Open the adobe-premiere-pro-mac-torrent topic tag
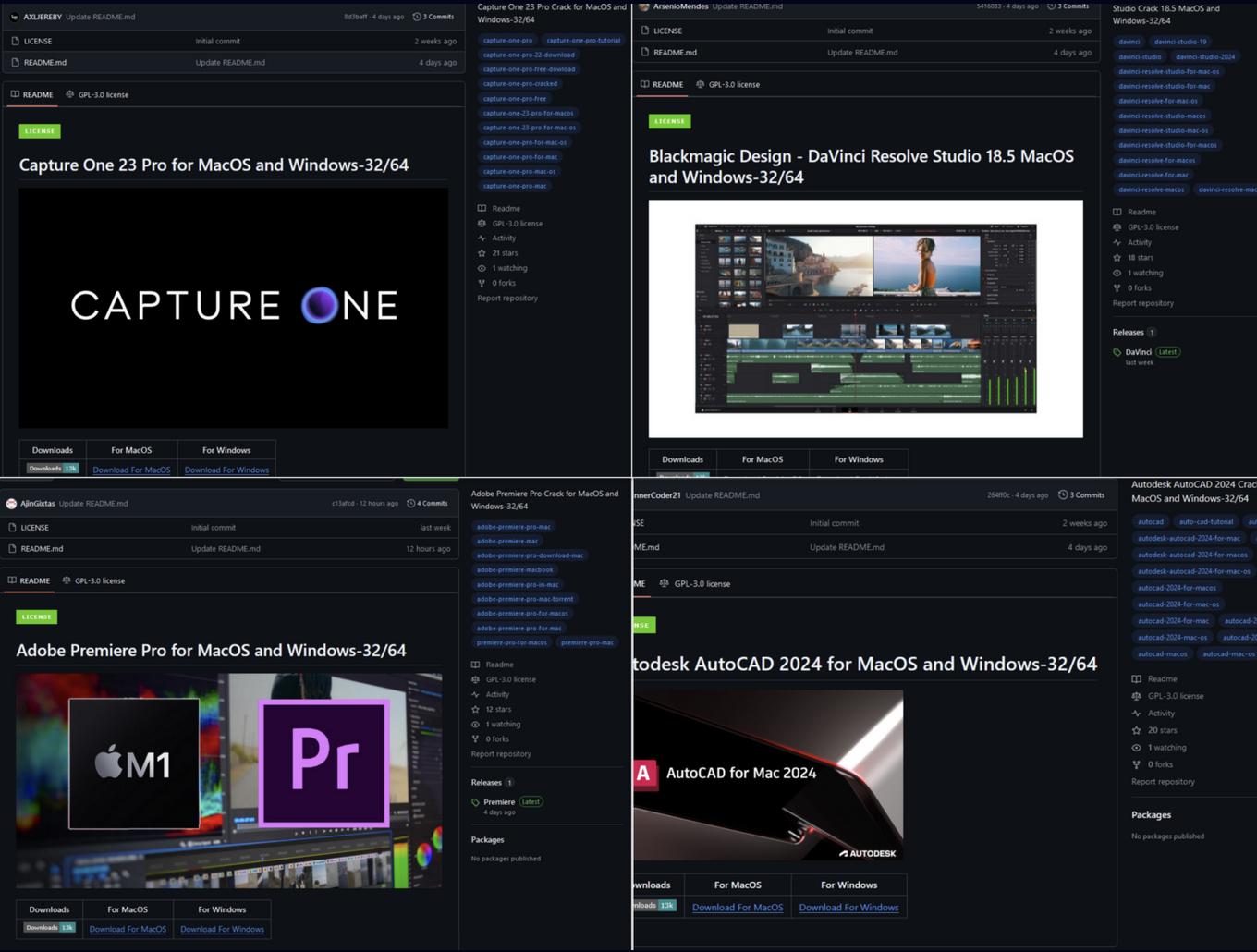 coord(525,599)
